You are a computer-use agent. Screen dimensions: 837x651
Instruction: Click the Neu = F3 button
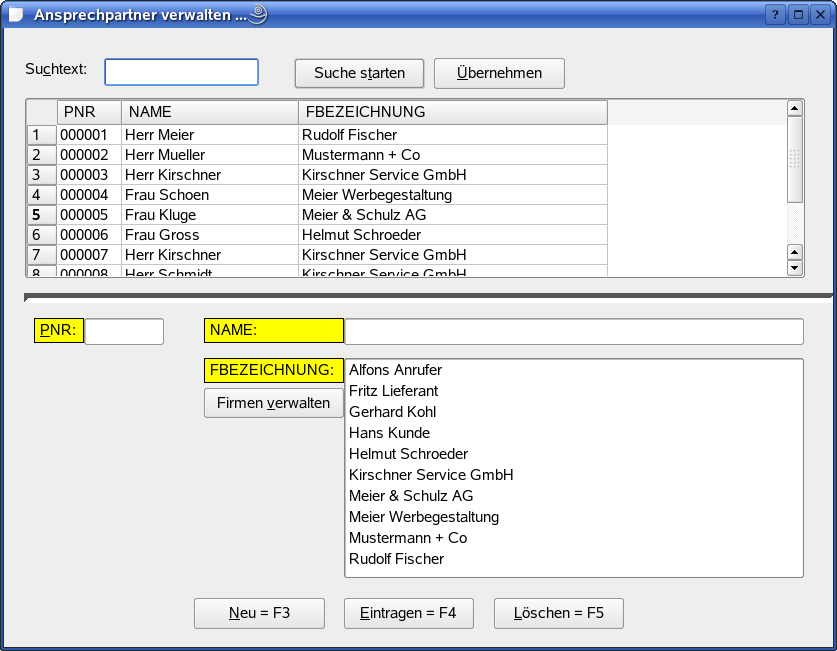click(x=259, y=613)
